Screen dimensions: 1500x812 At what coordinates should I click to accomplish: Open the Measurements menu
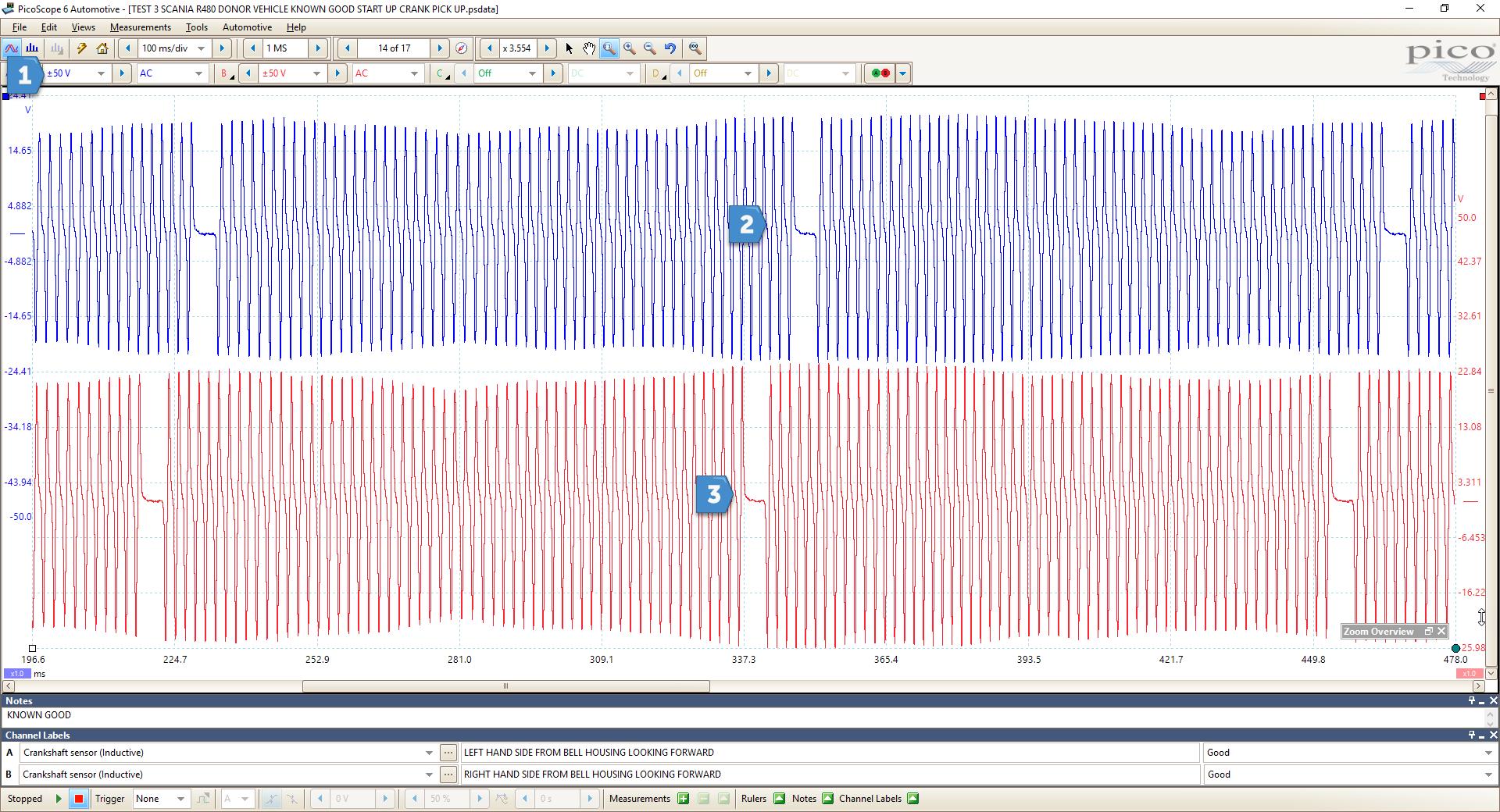[x=140, y=27]
